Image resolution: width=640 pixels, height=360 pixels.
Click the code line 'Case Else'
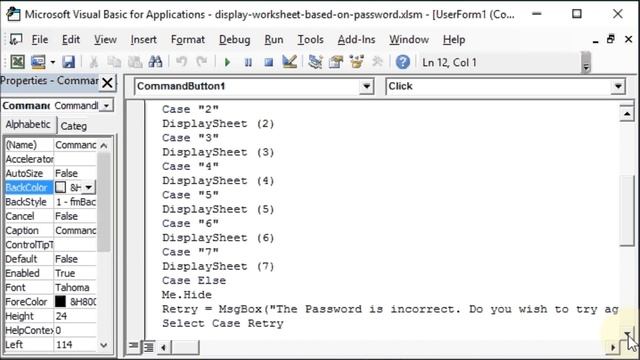194,280
